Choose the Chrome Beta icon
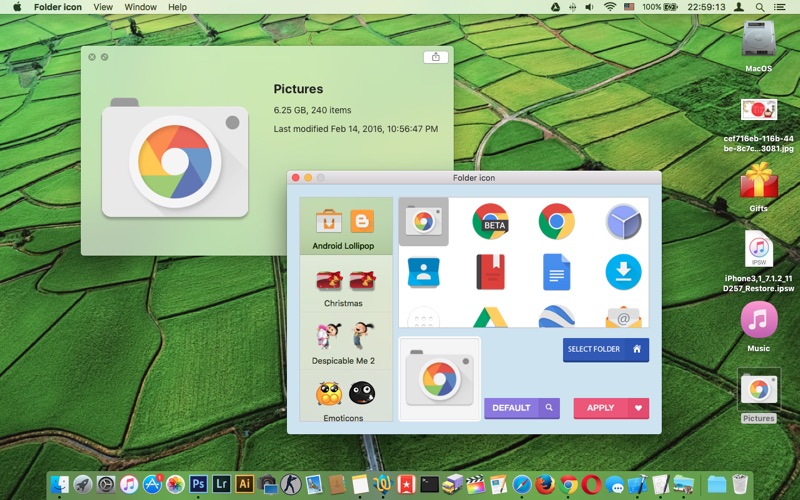Image resolution: width=800 pixels, height=500 pixels. [x=490, y=221]
